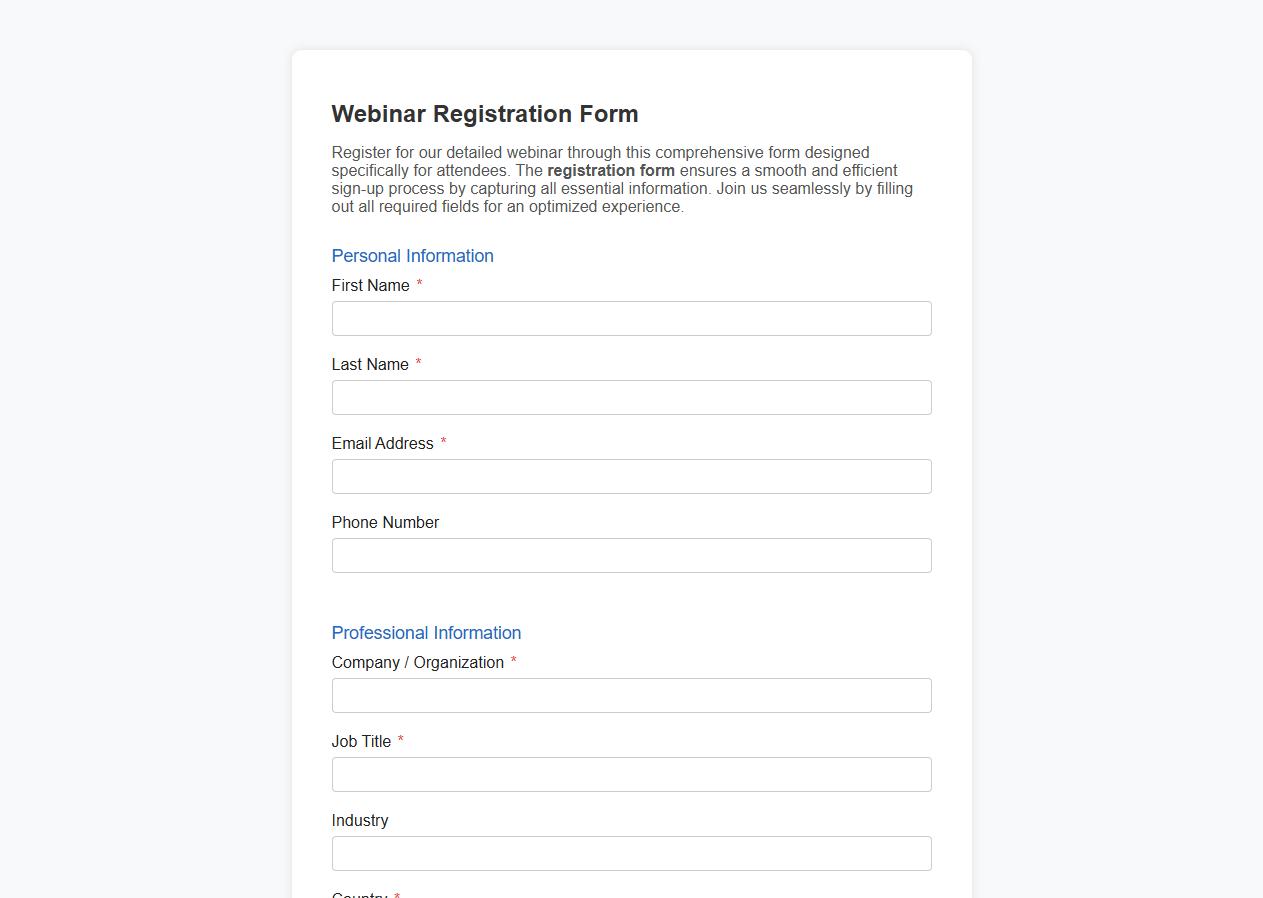Click the Email Address label
Image resolution: width=1263 pixels, height=898 pixels.
[383, 443]
